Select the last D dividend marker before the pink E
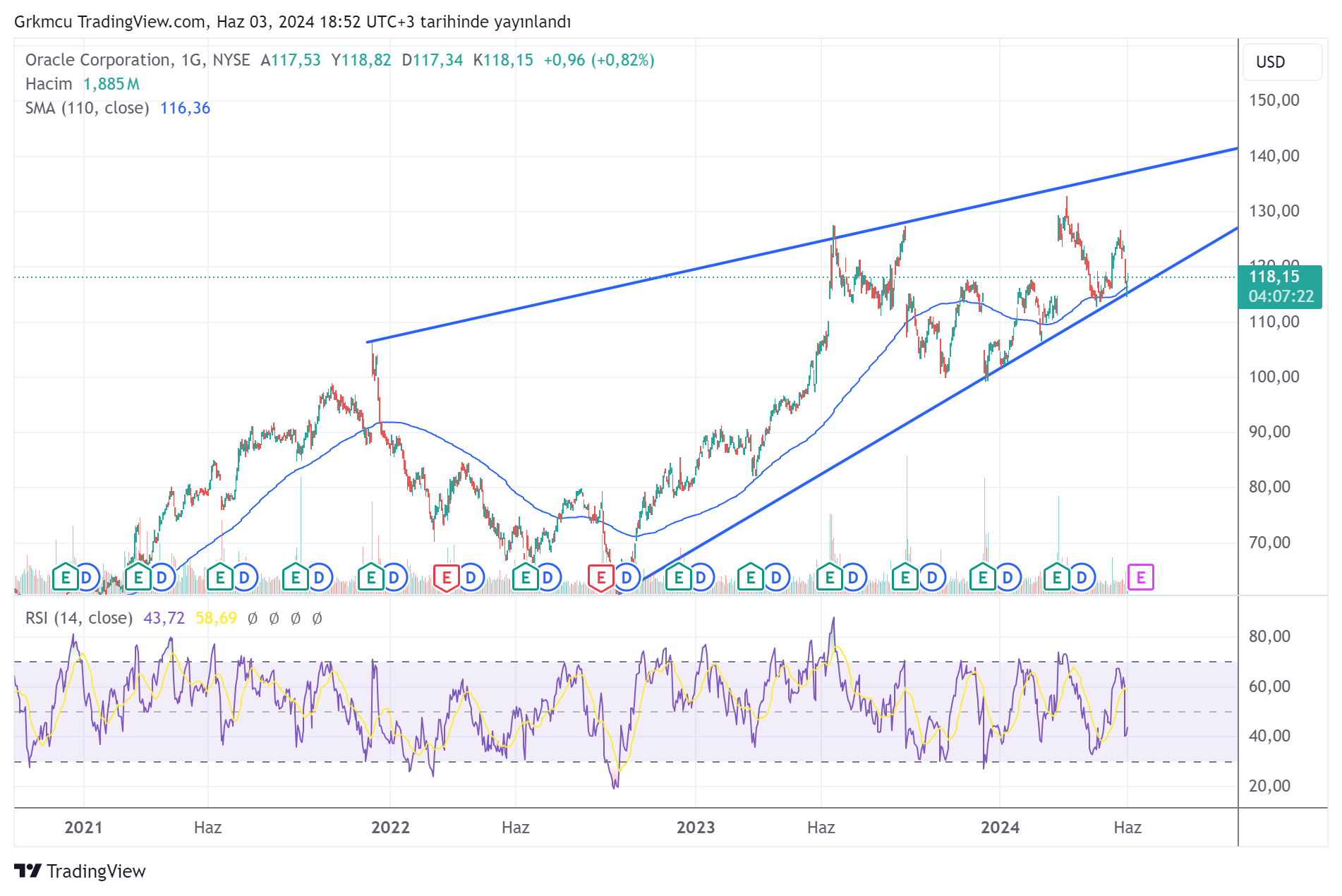Screen dimensions: 1342x896 1081,578
